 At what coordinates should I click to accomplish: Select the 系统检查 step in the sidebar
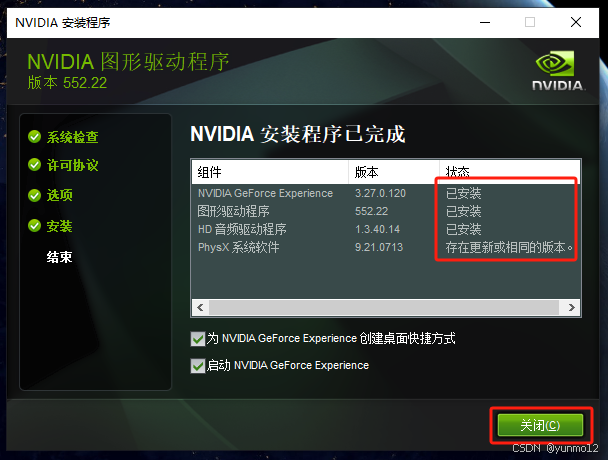73,137
